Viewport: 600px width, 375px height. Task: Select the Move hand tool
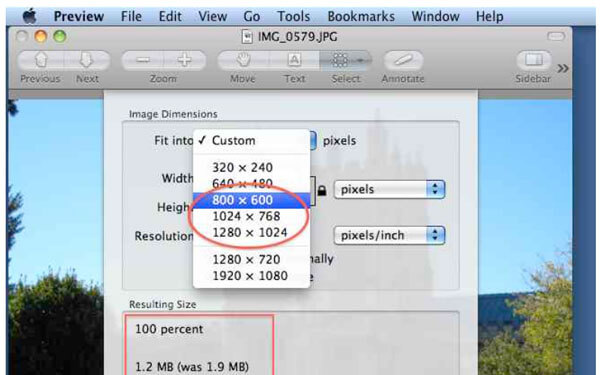pyautogui.click(x=243, y=60)
